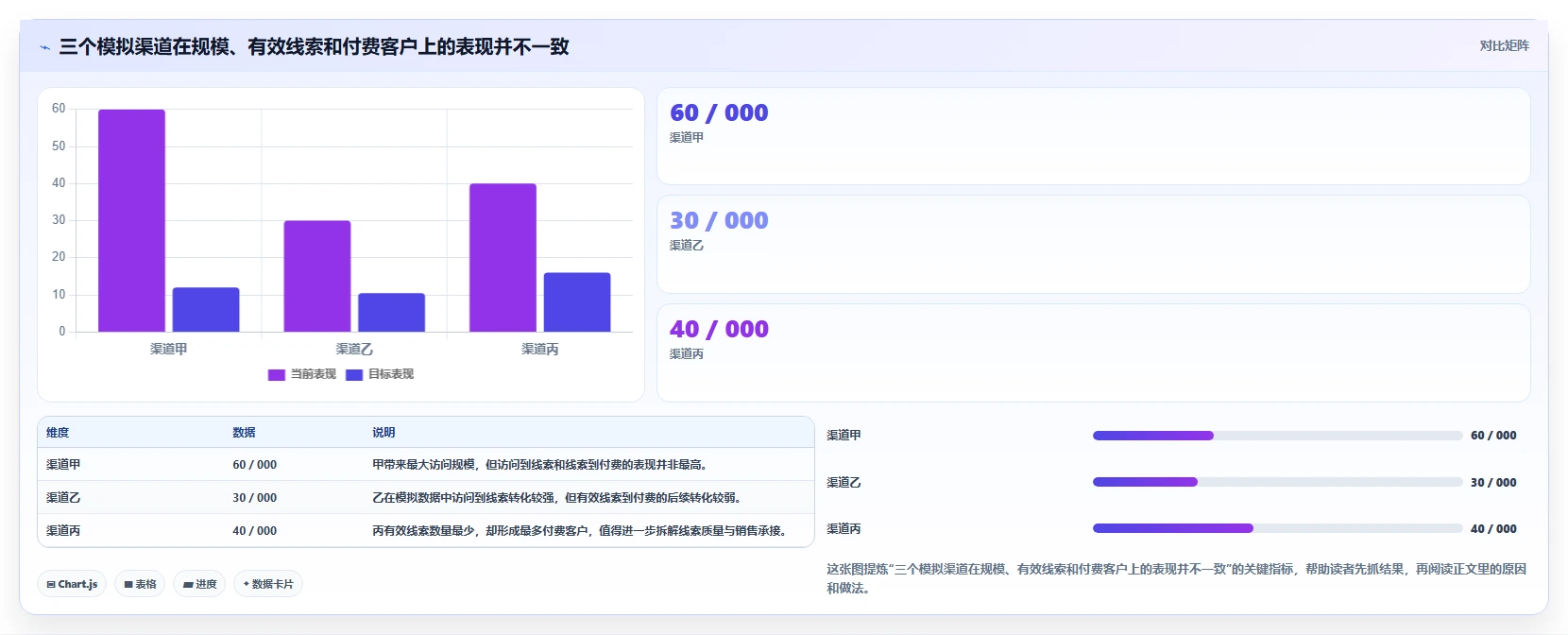Click the icon in the 进度 tag
The image size is (1568, 635).
click(188, 585)
